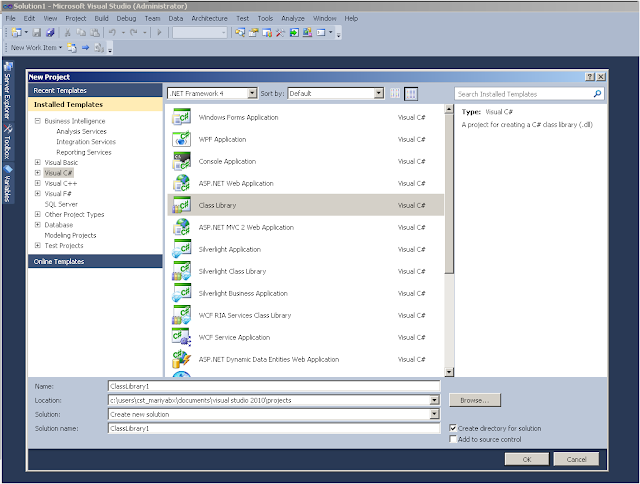Click the OK button
The image size is (640, 484).
pos(527,459)
